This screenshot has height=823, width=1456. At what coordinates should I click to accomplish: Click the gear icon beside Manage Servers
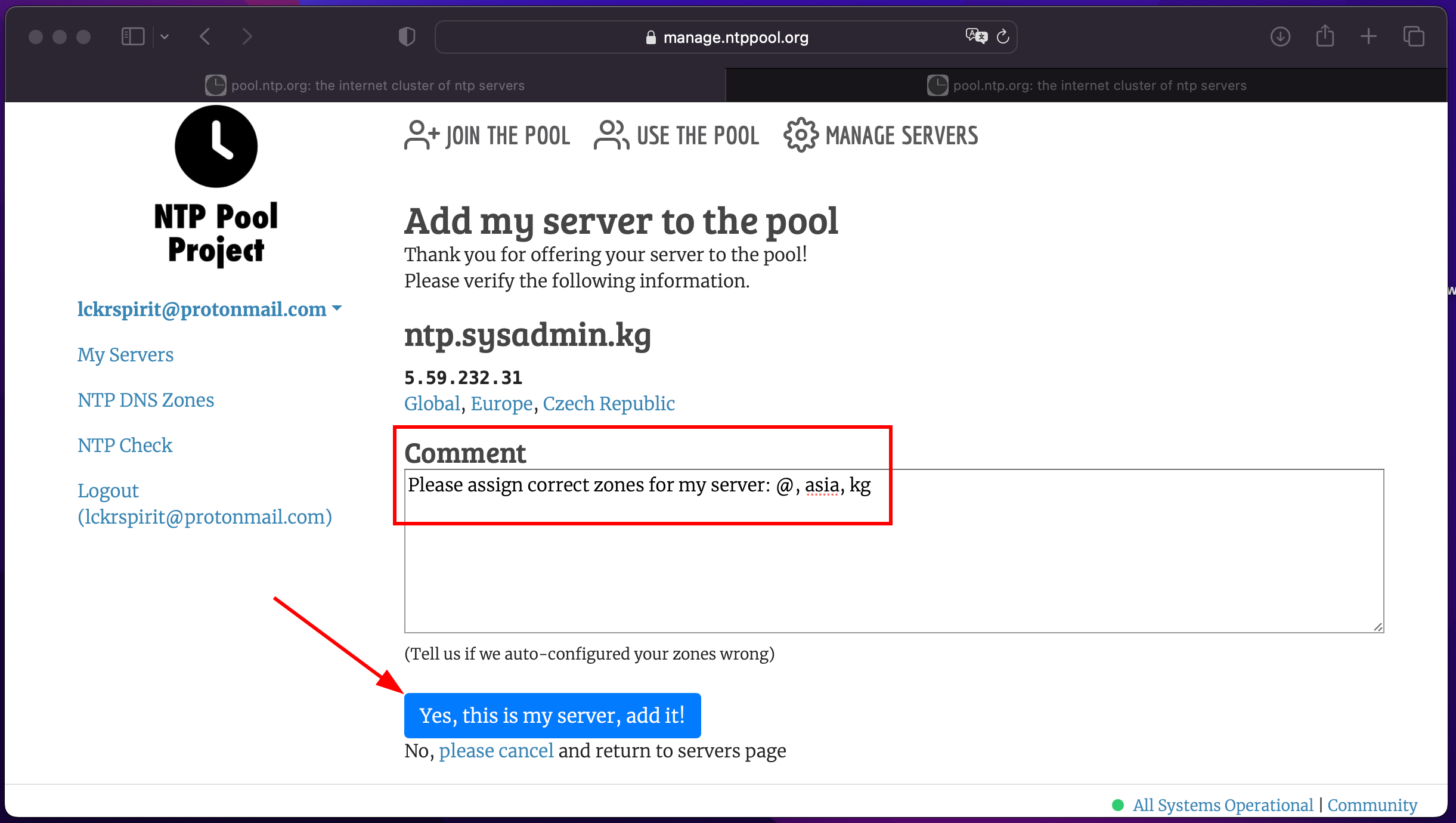pyautogui.click(x=801, y=135)
